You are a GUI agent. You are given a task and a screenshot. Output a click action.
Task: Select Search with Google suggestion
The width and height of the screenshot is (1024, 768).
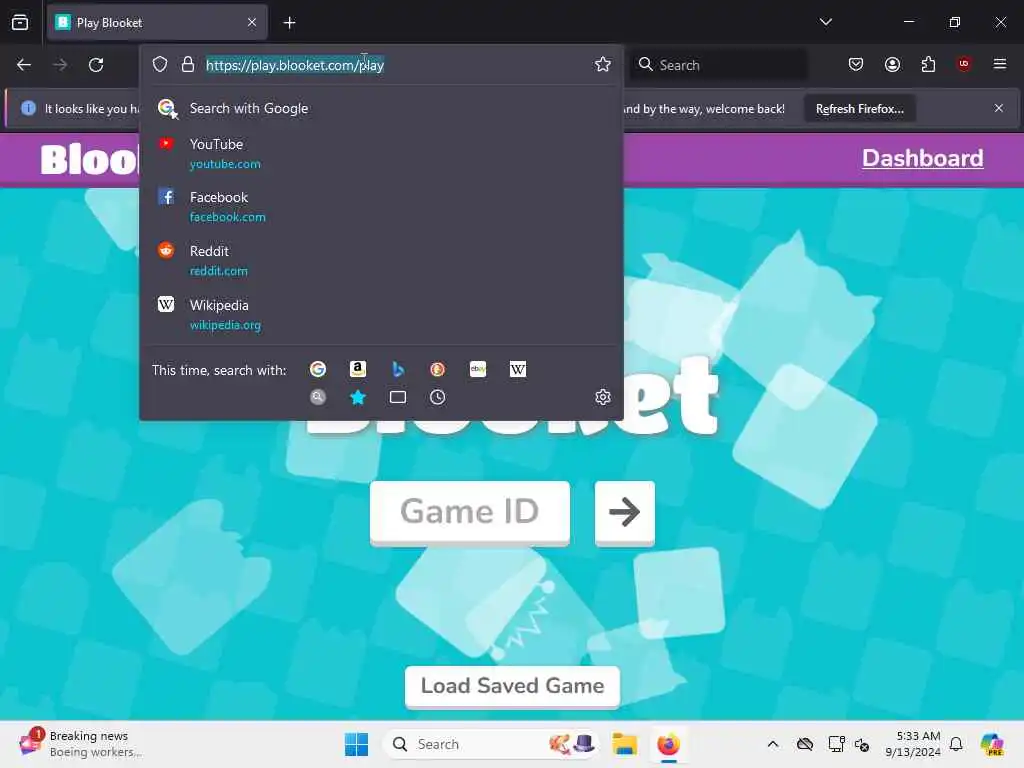coord(381,108)
